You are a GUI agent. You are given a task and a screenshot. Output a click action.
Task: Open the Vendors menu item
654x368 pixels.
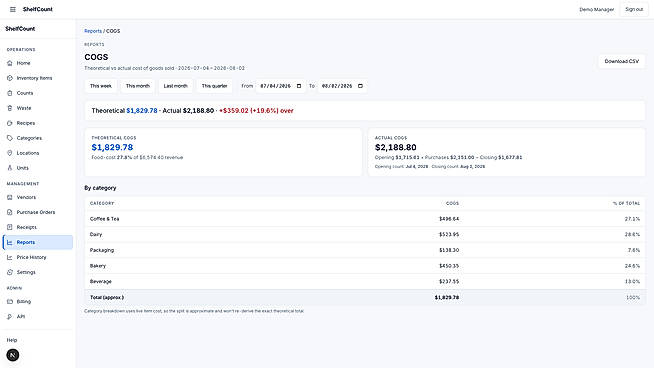(38, 197)
